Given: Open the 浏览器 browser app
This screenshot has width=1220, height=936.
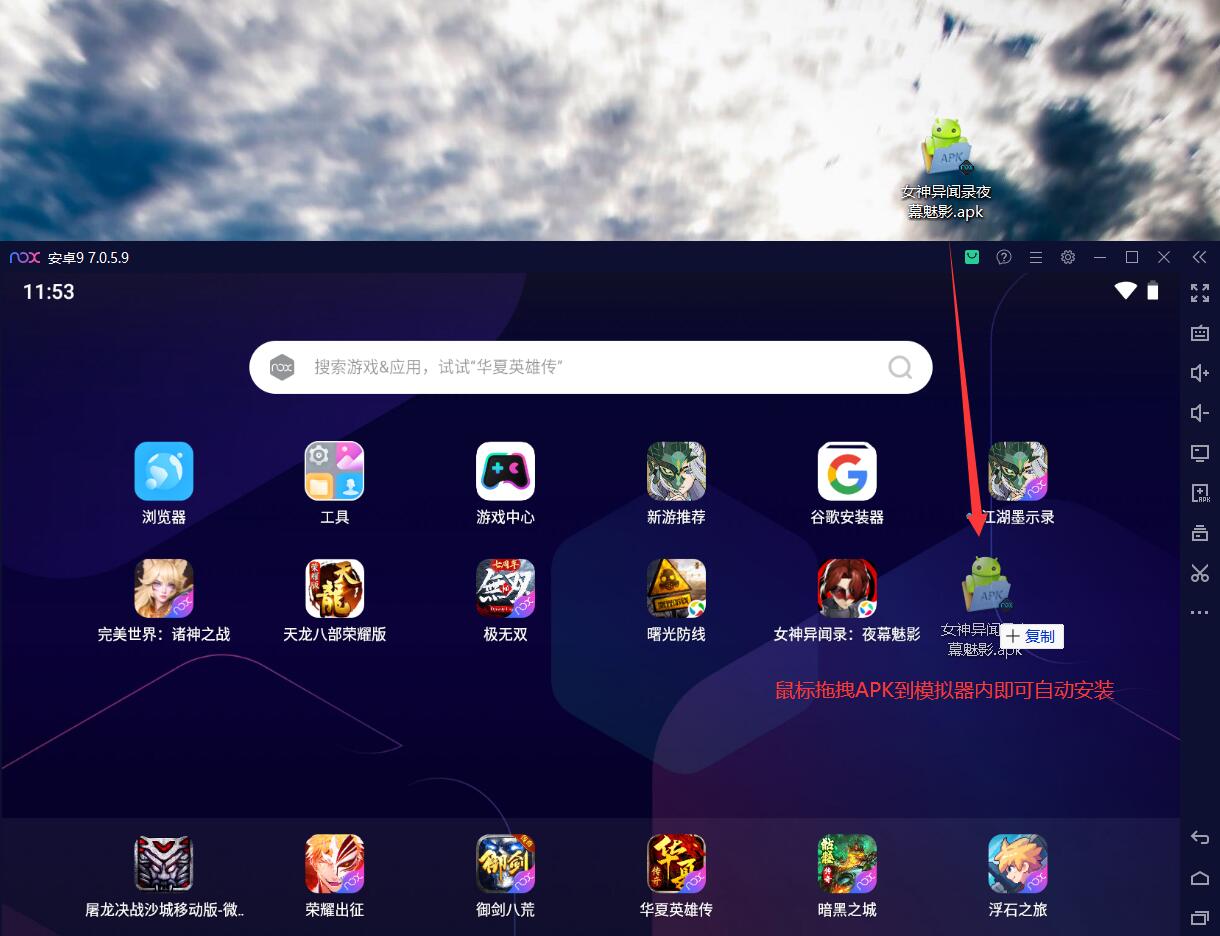Looking at the screenshot, I should pyautogui.click(x=164, y=471).
